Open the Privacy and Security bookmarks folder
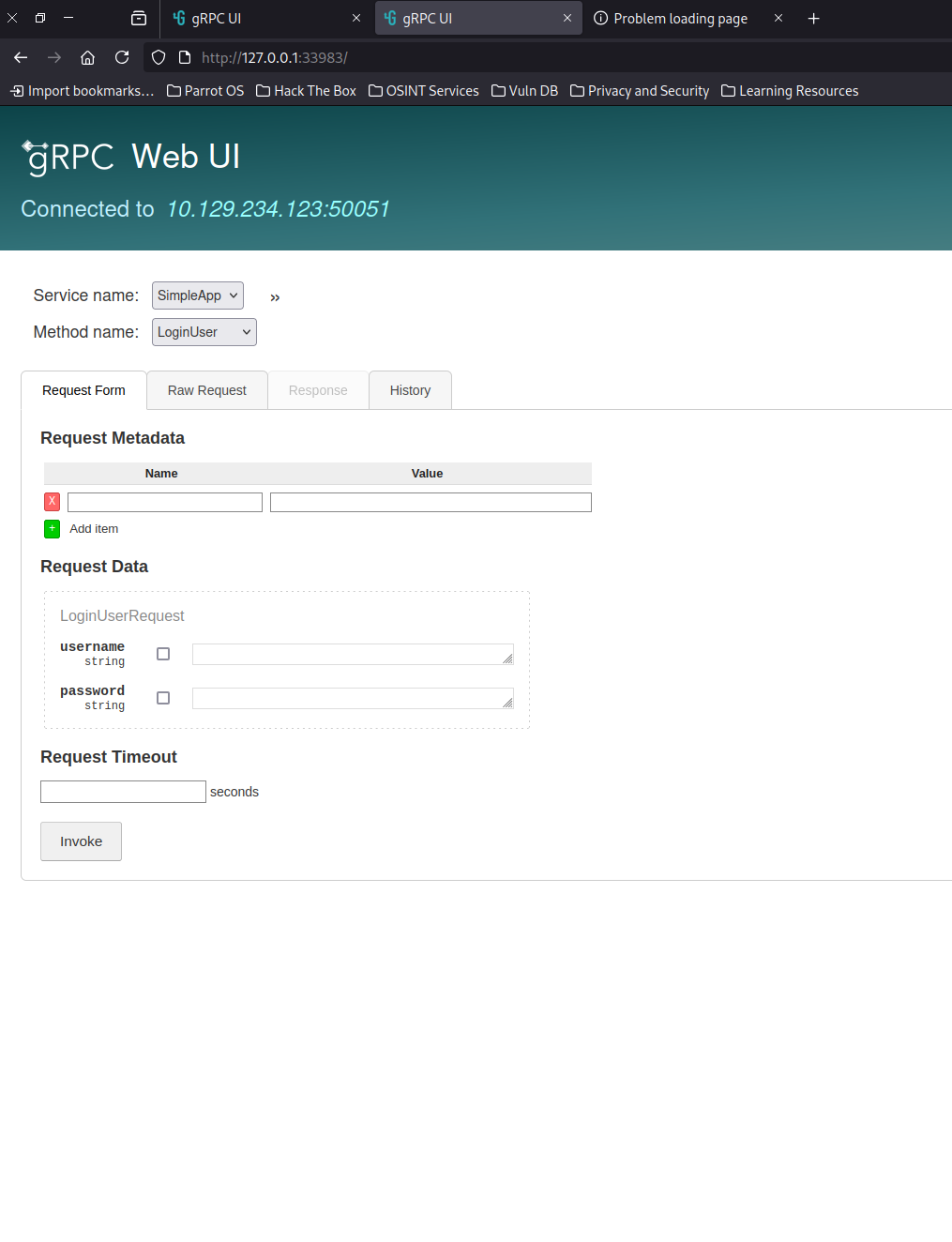 640,91
